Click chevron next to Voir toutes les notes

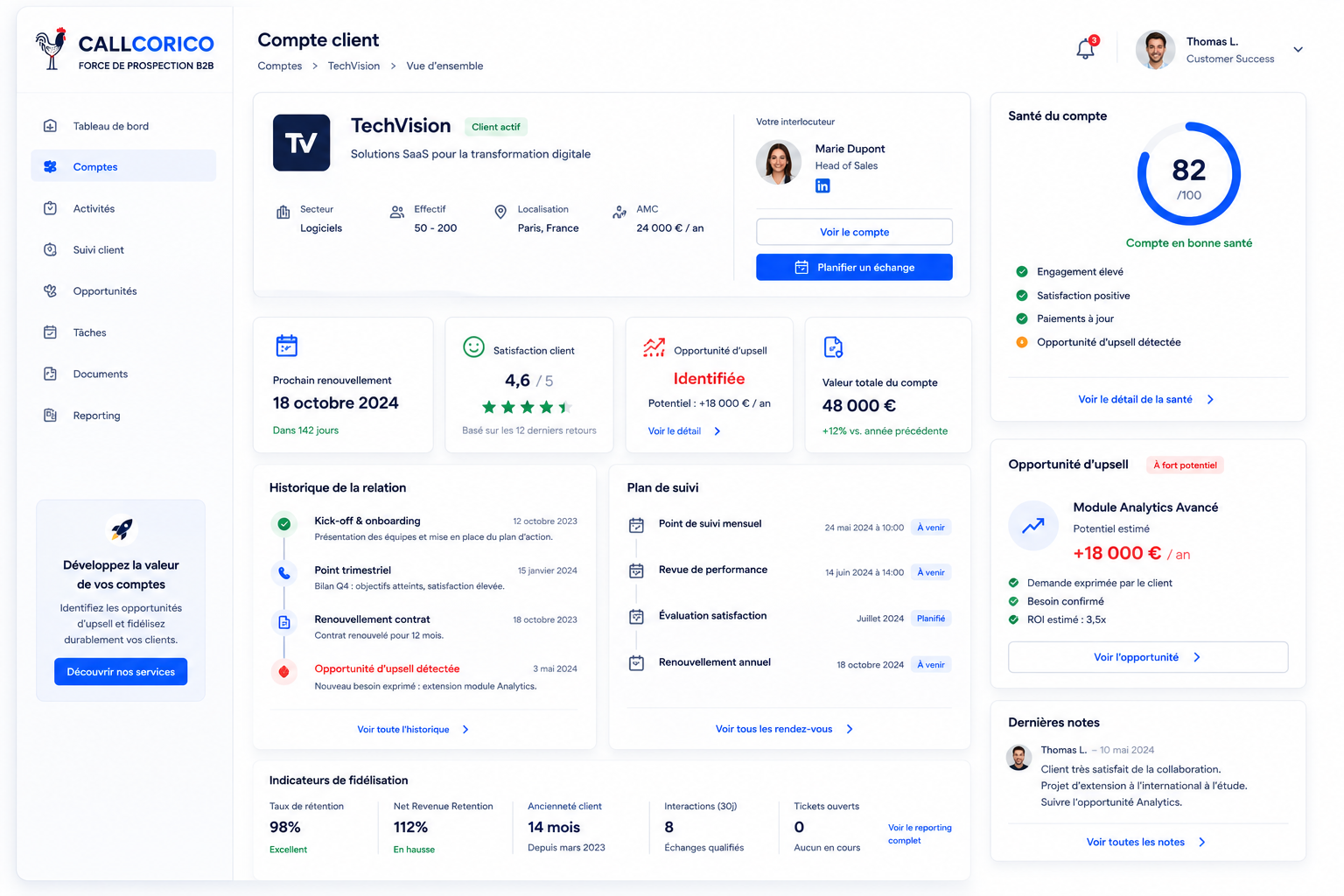1202,842
